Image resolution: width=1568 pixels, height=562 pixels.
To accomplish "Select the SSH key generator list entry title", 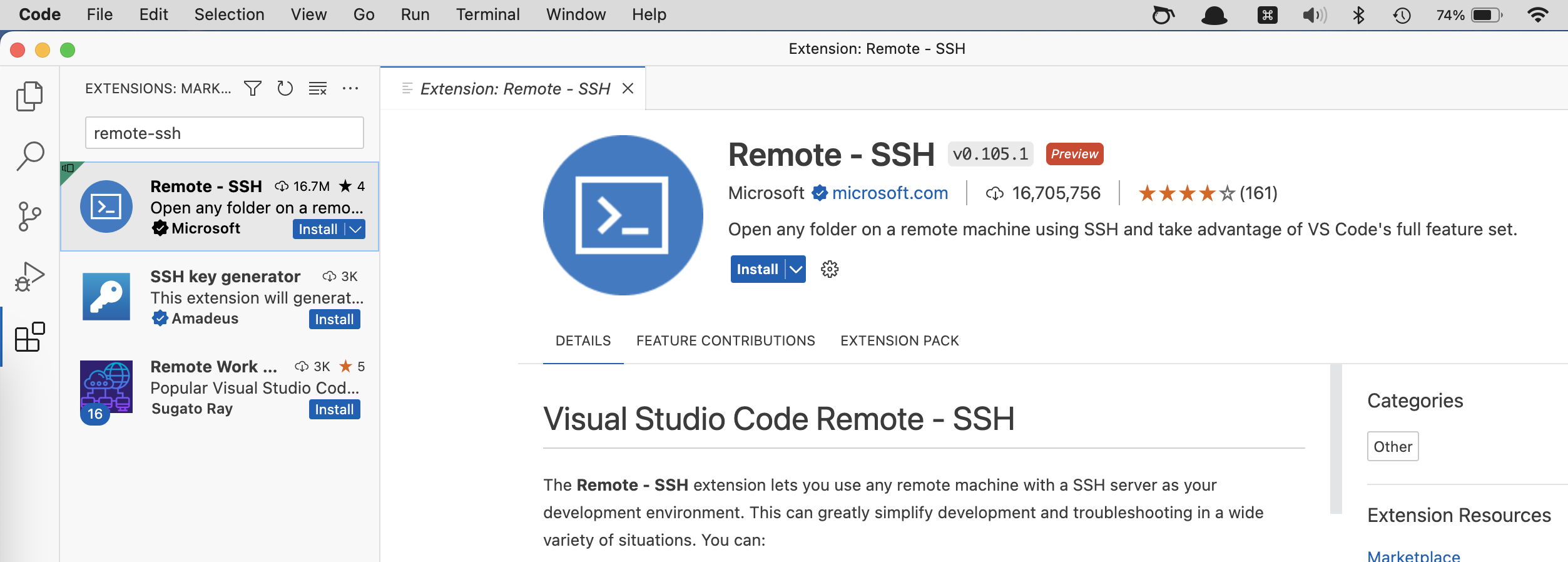I will click(x=225, y=276).
